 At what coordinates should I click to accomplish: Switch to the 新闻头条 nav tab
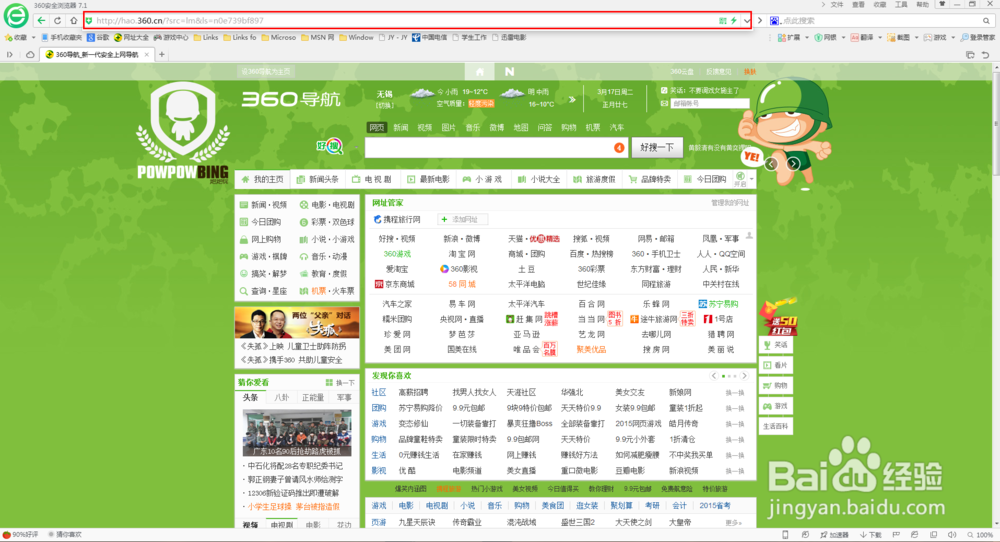click(317, 179)
